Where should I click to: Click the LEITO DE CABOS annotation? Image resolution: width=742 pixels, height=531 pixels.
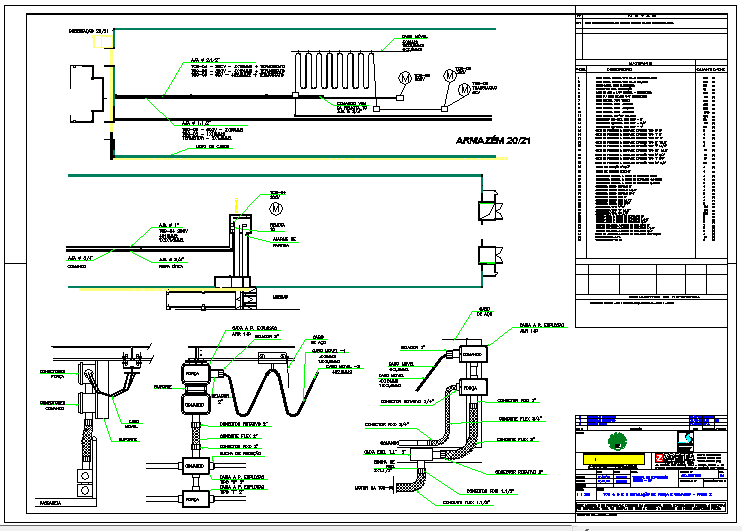209,145
